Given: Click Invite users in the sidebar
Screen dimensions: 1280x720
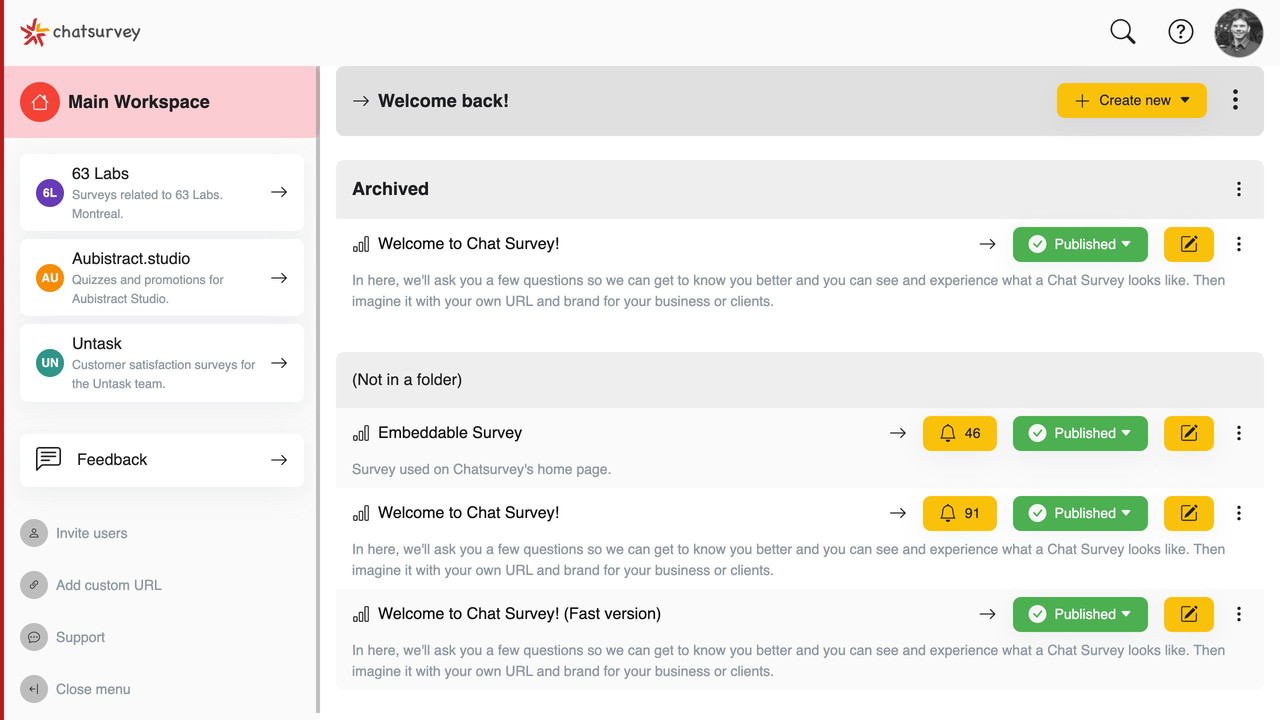Looking at the screenshot, I should 91,533.
